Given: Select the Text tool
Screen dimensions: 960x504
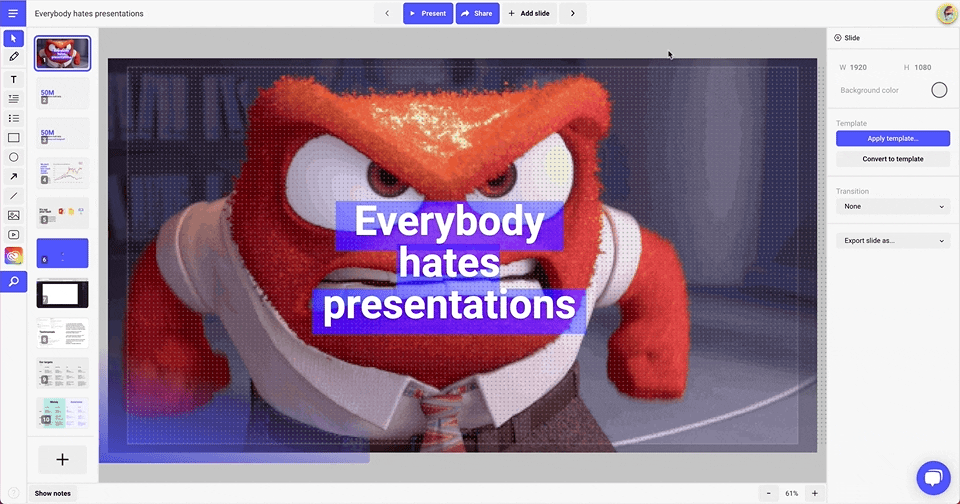Looking at the screenshot, I should coord(13,80).
